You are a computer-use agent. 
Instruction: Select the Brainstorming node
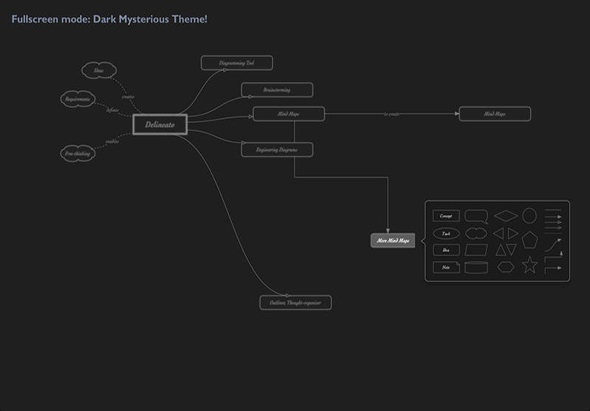click(x=277, y=90)
